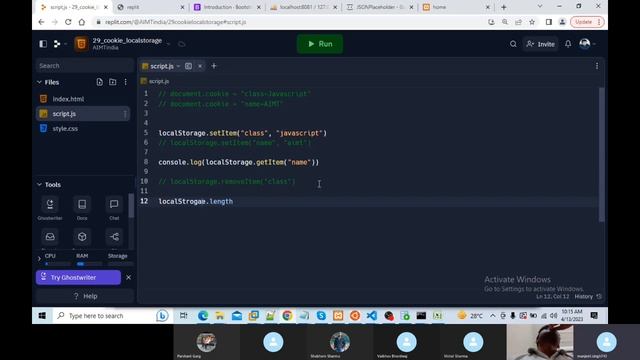Create a new folder icon
The width and height of the screenshot is (640, 360).
coord(113,82)
